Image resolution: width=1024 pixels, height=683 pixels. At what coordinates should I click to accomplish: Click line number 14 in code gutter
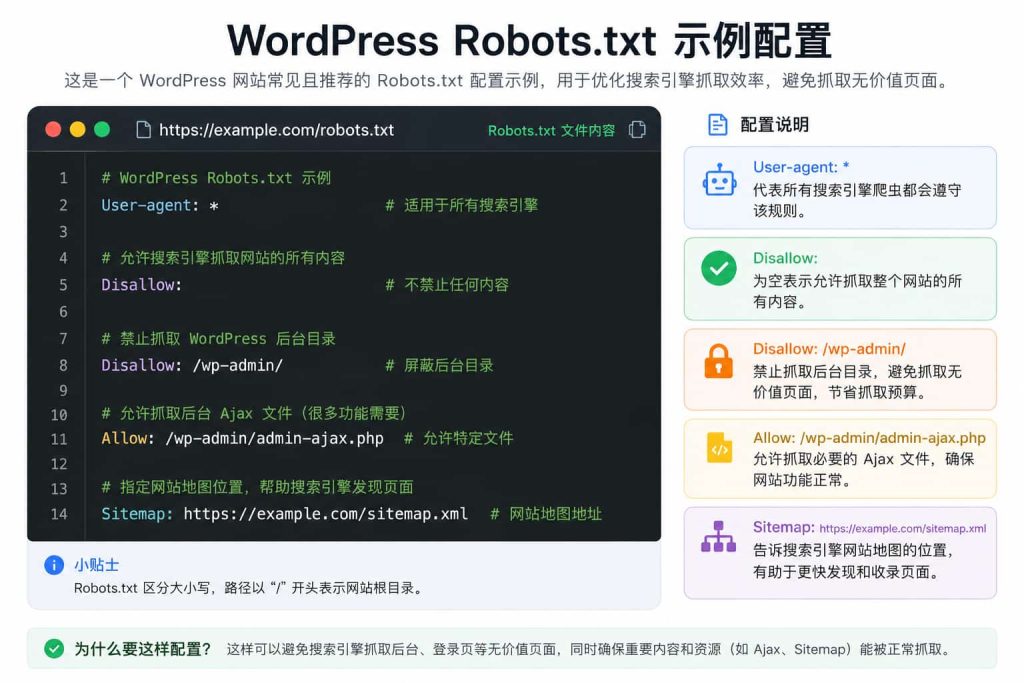pos(59,514)
